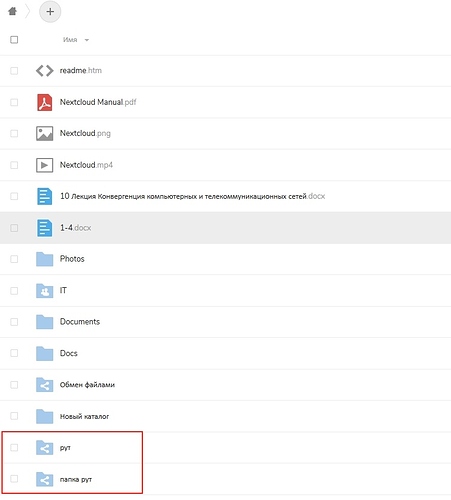
Task: Open the Documents folder
Action: coord(80,322)
